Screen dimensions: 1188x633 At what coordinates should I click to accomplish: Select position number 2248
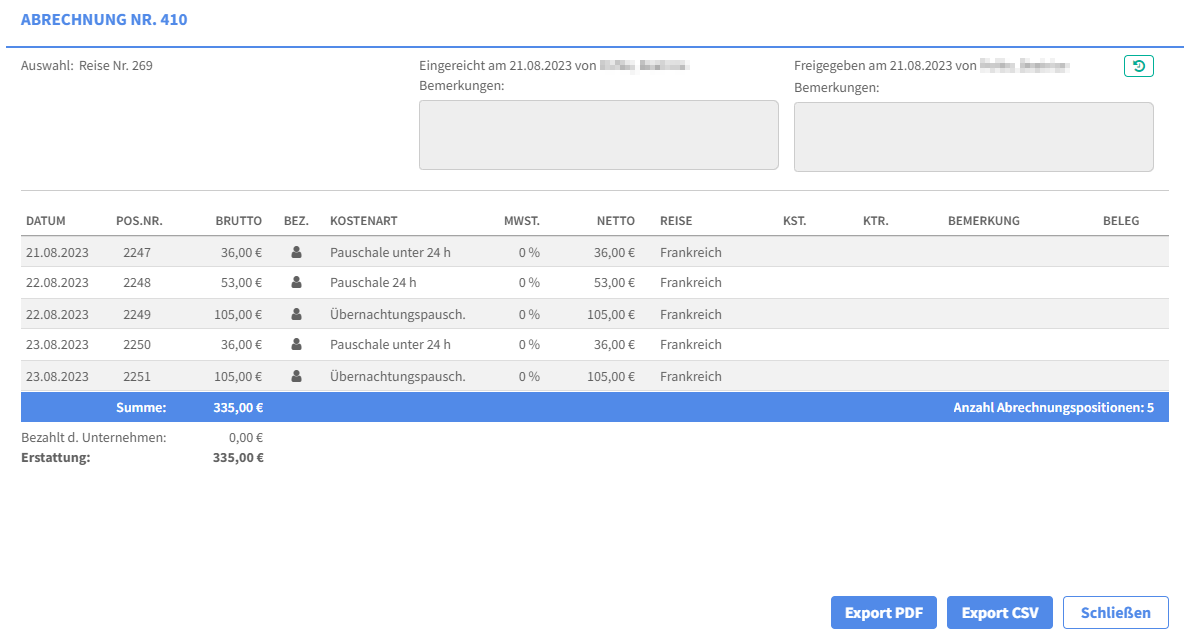pos(137,283)
